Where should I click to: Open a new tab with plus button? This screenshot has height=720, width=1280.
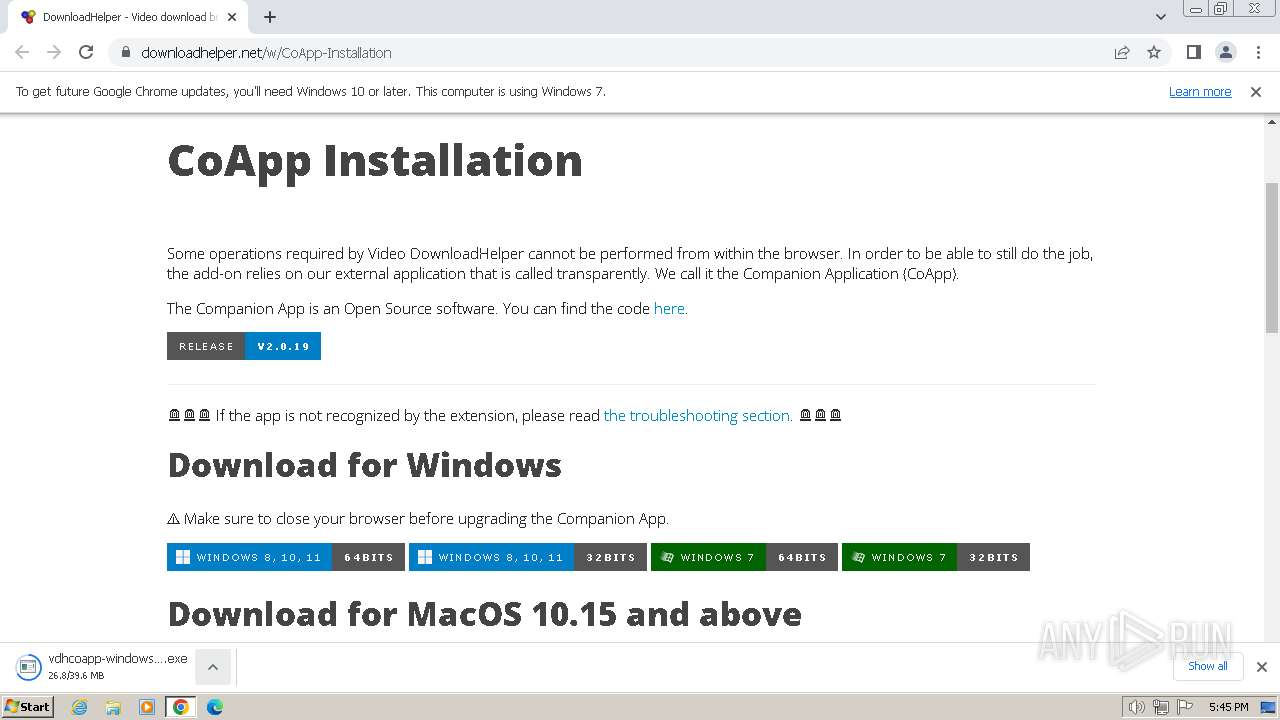pyautogui.click(x=270, y=17)
